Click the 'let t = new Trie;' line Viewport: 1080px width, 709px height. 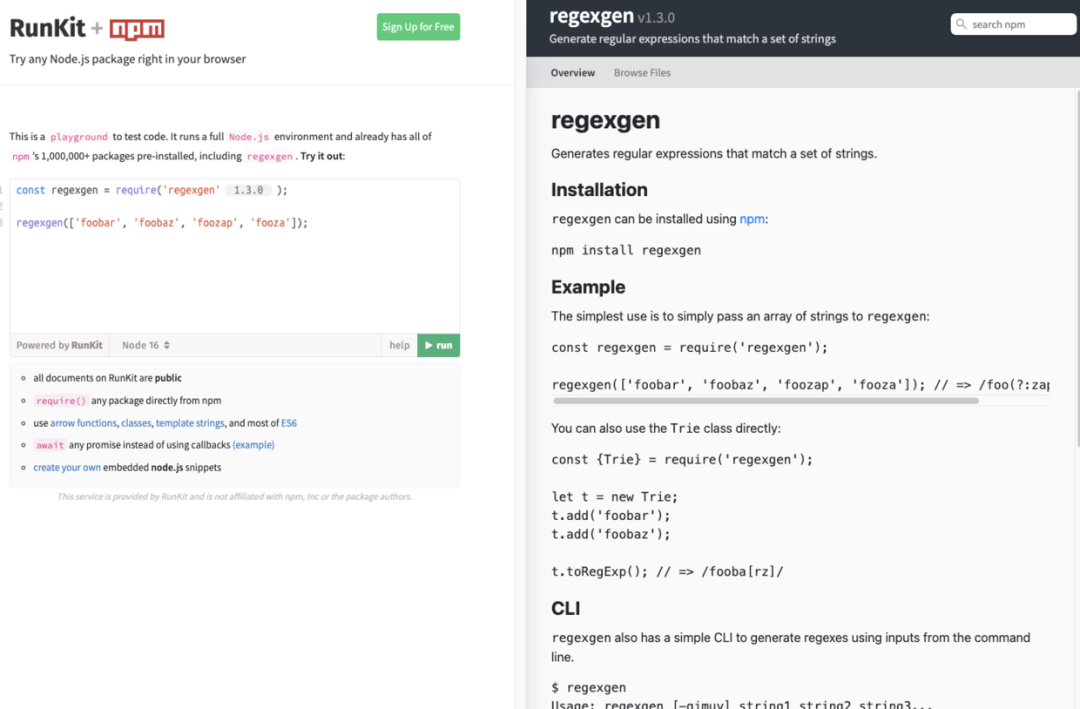coord(614,497)
